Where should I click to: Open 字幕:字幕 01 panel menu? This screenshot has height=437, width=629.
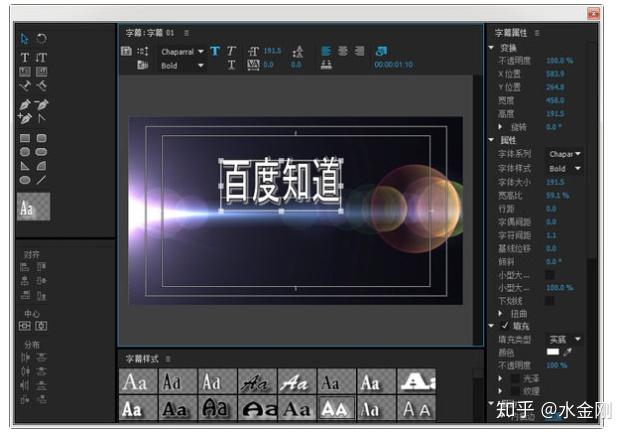pos(187,33)
